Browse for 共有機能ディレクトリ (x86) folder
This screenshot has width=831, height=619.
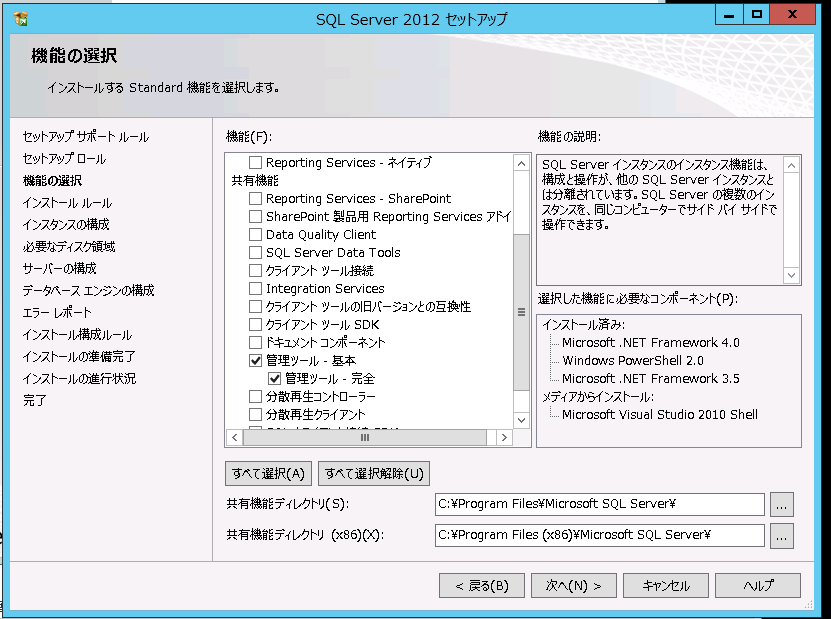pyautogui.click(x=782, y=536)
